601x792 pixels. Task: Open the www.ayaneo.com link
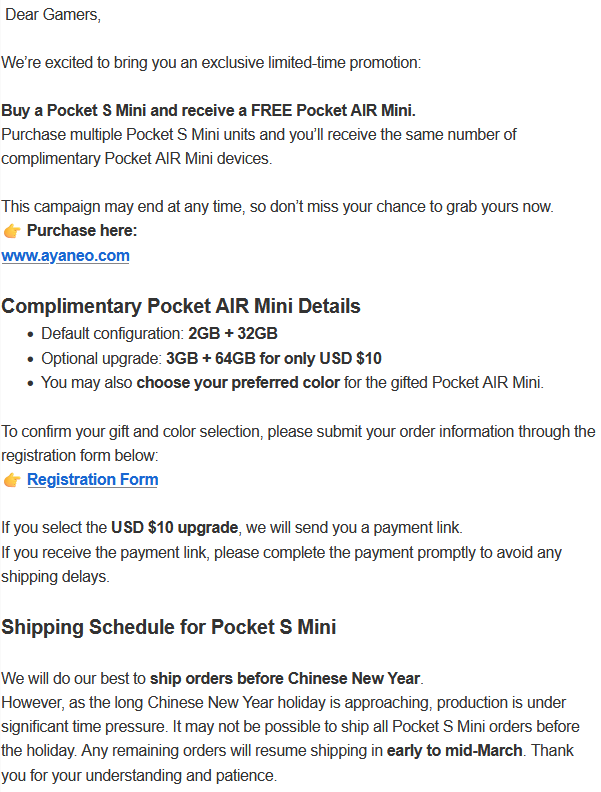(x=65, y=255)
